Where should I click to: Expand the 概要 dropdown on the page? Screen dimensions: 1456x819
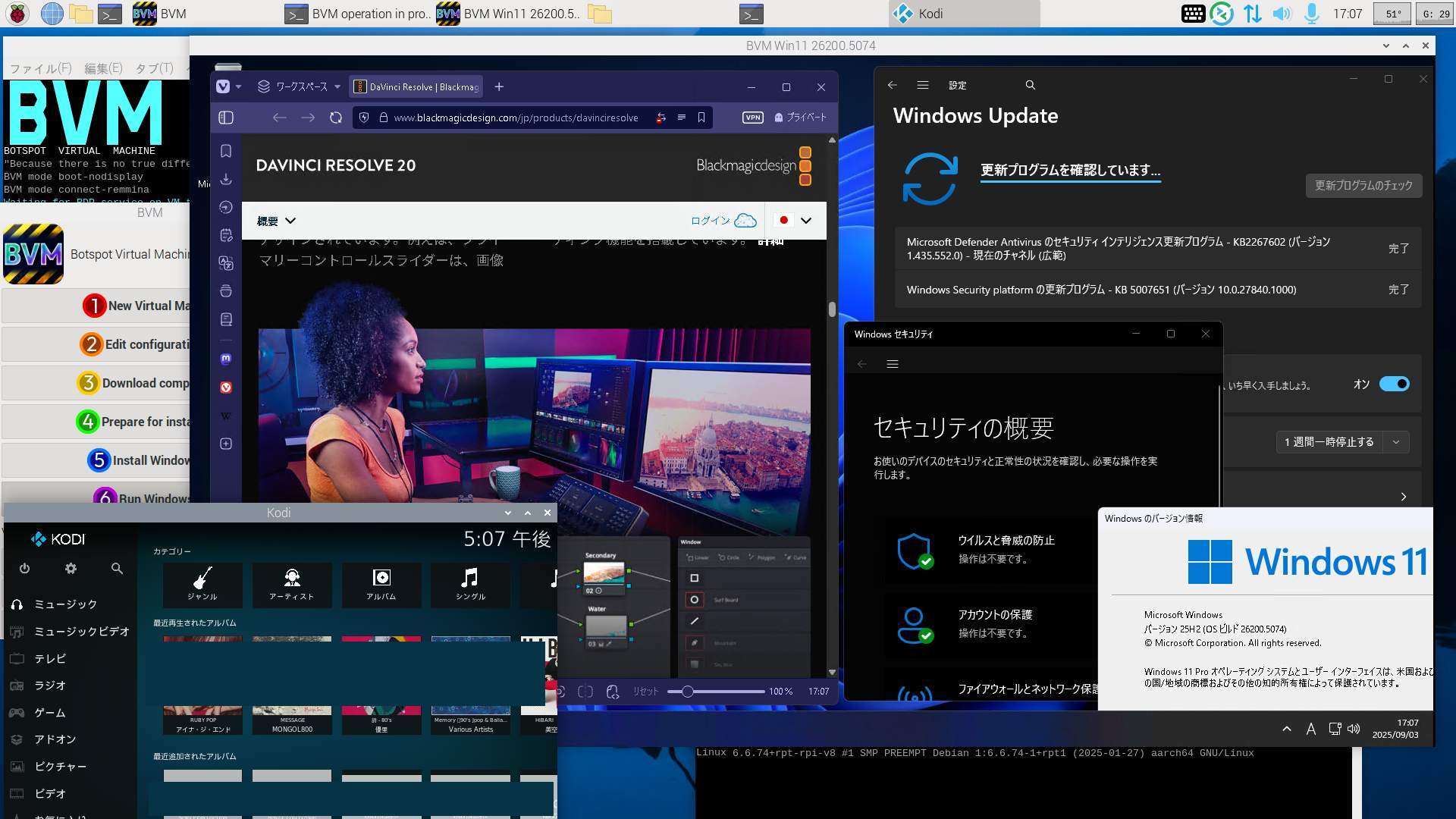click(x=276, y=221)
